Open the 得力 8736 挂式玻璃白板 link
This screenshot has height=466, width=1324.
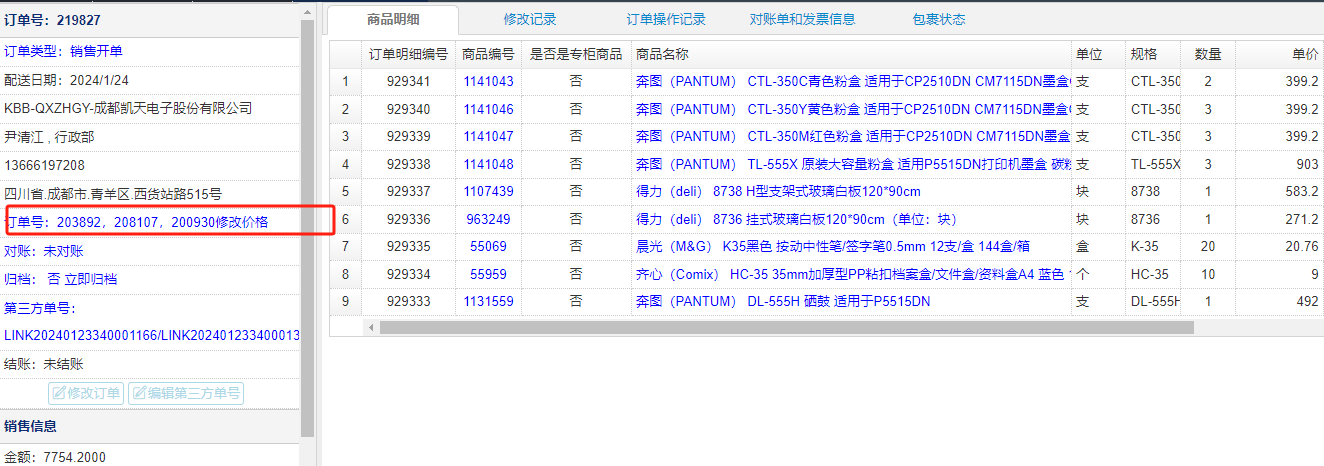pos(797,219)
